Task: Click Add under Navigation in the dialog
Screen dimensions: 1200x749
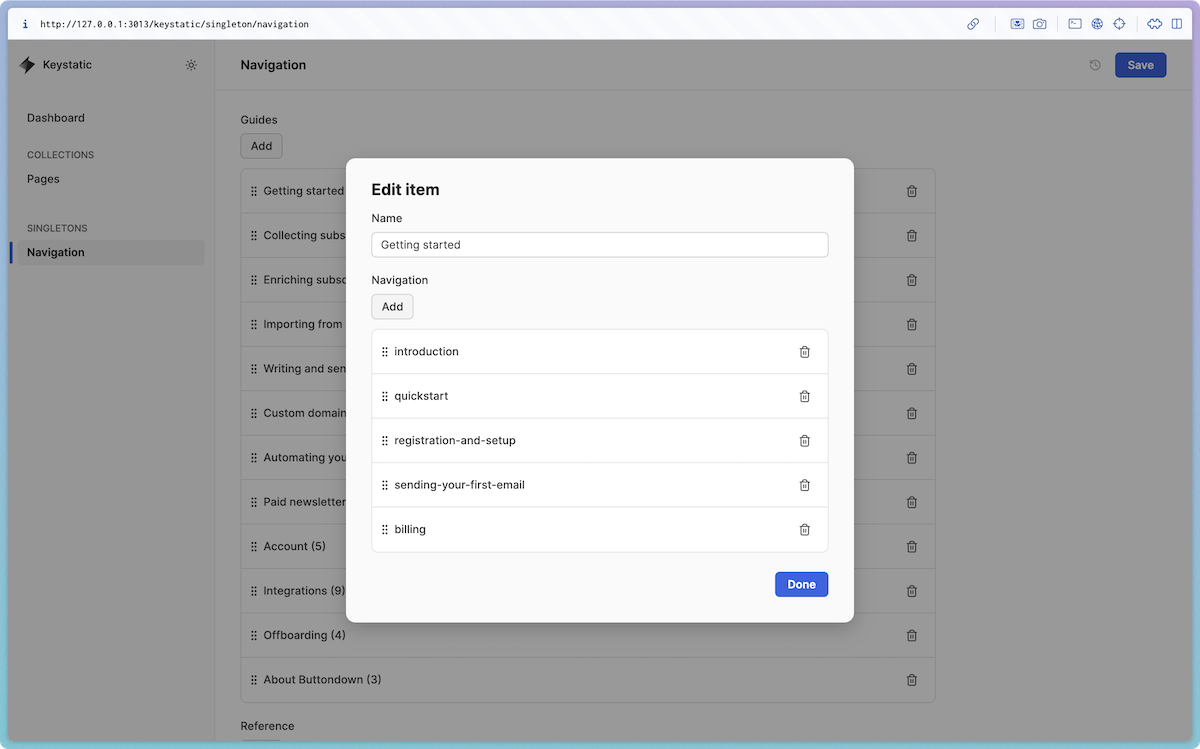Action: (x=392, y=307)
